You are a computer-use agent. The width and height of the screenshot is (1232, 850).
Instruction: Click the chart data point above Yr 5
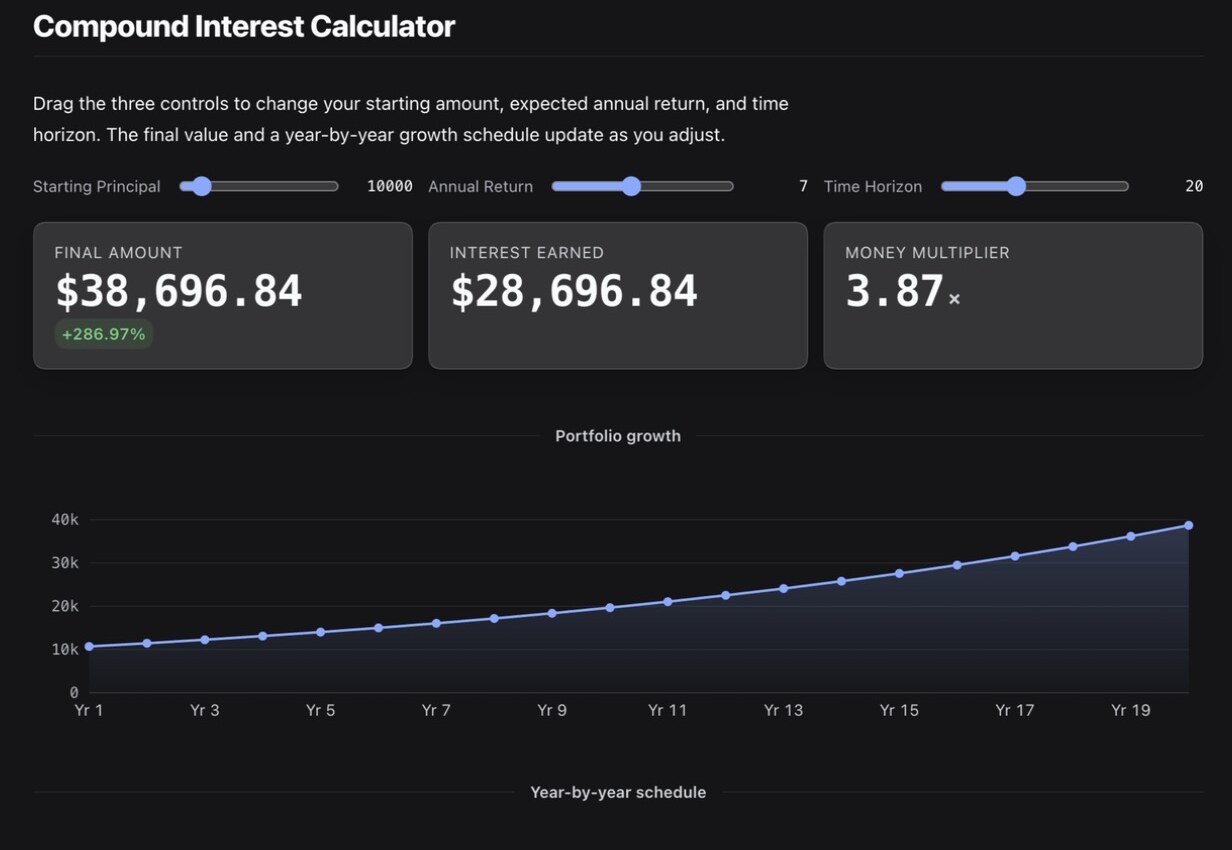320,632
